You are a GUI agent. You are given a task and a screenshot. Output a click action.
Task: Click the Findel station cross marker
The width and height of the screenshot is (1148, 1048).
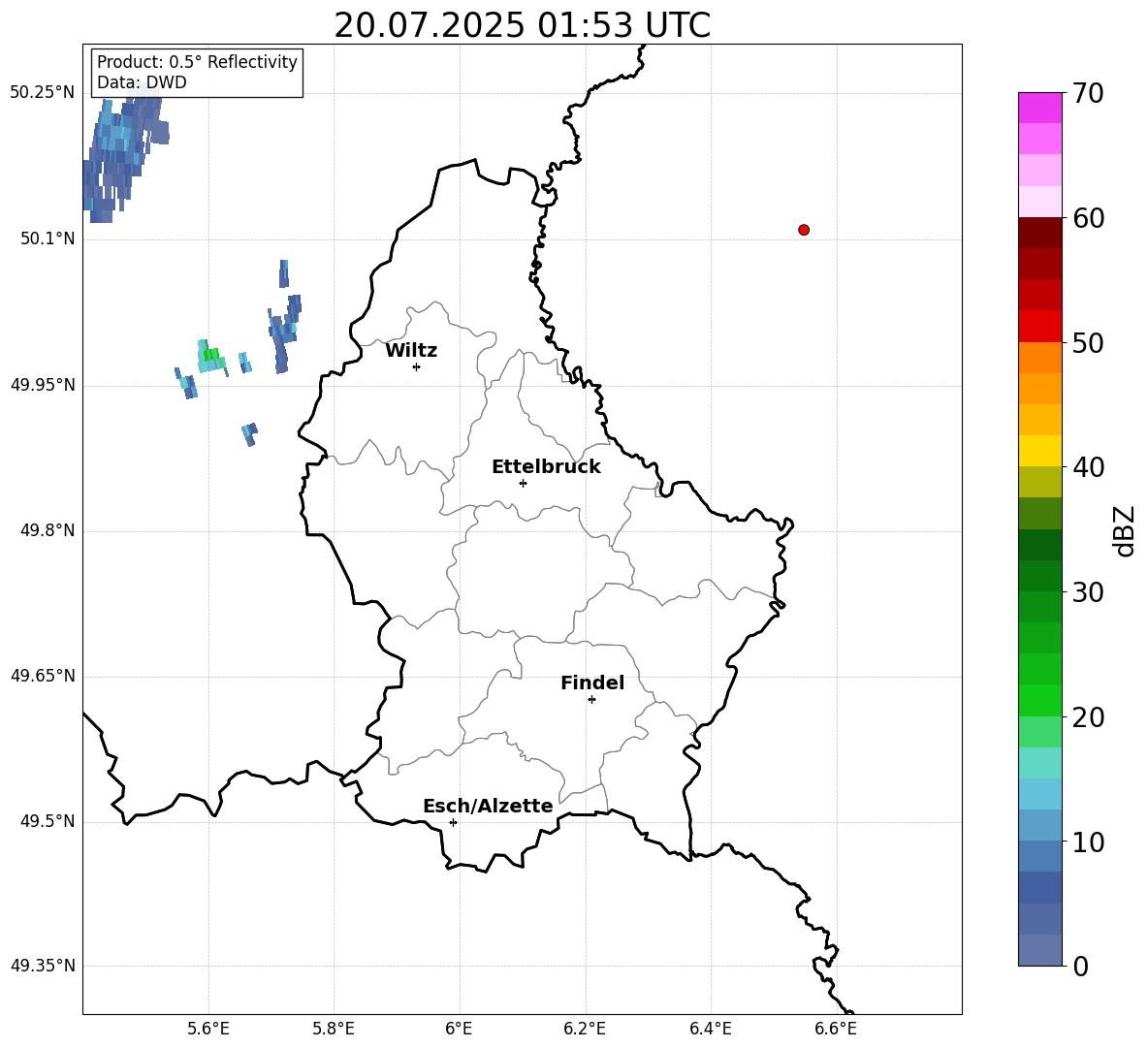[591, 700]
